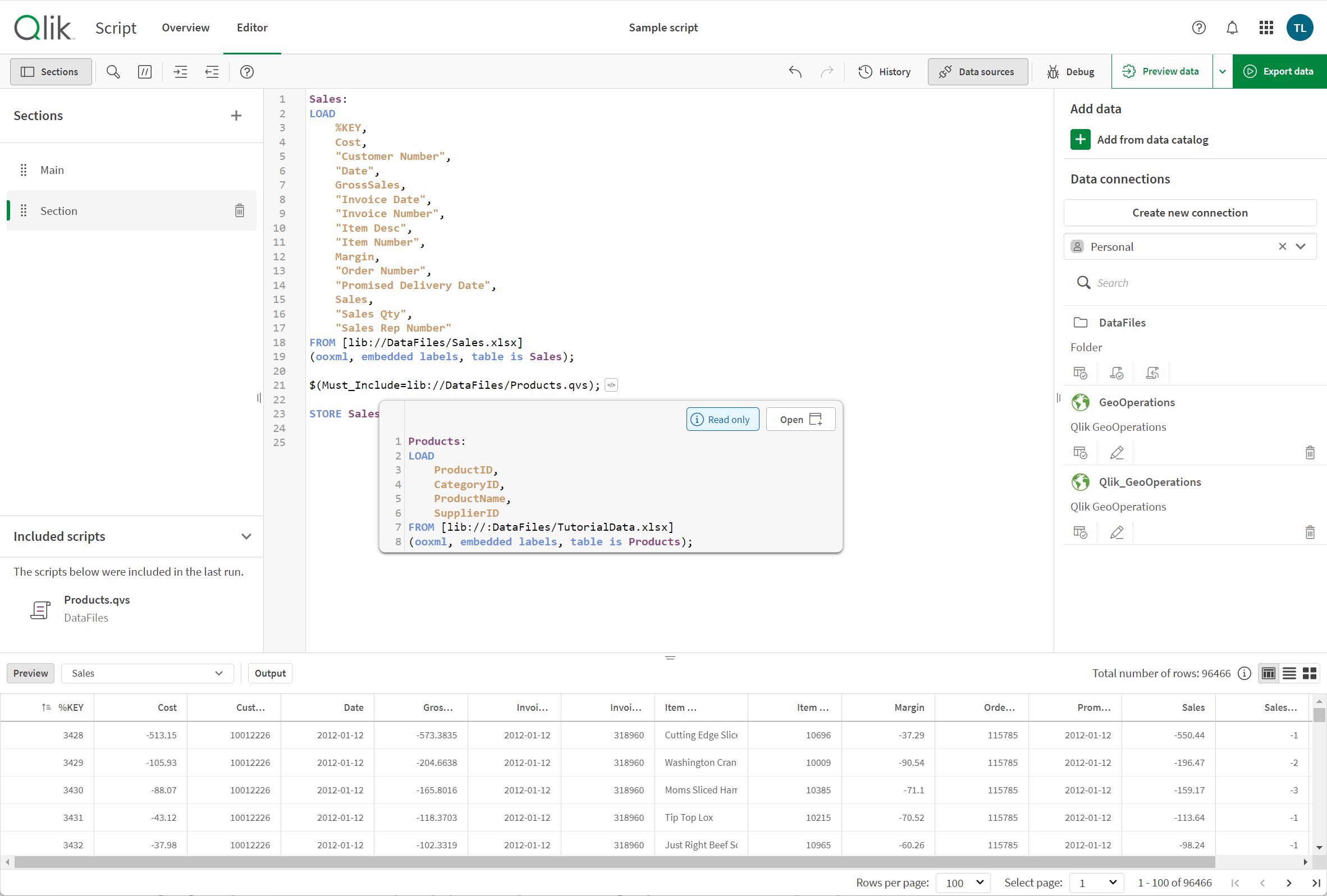1327x896 pixels.
Task: Click the indent increase icon in toolbar
Action: pos(179,71)
